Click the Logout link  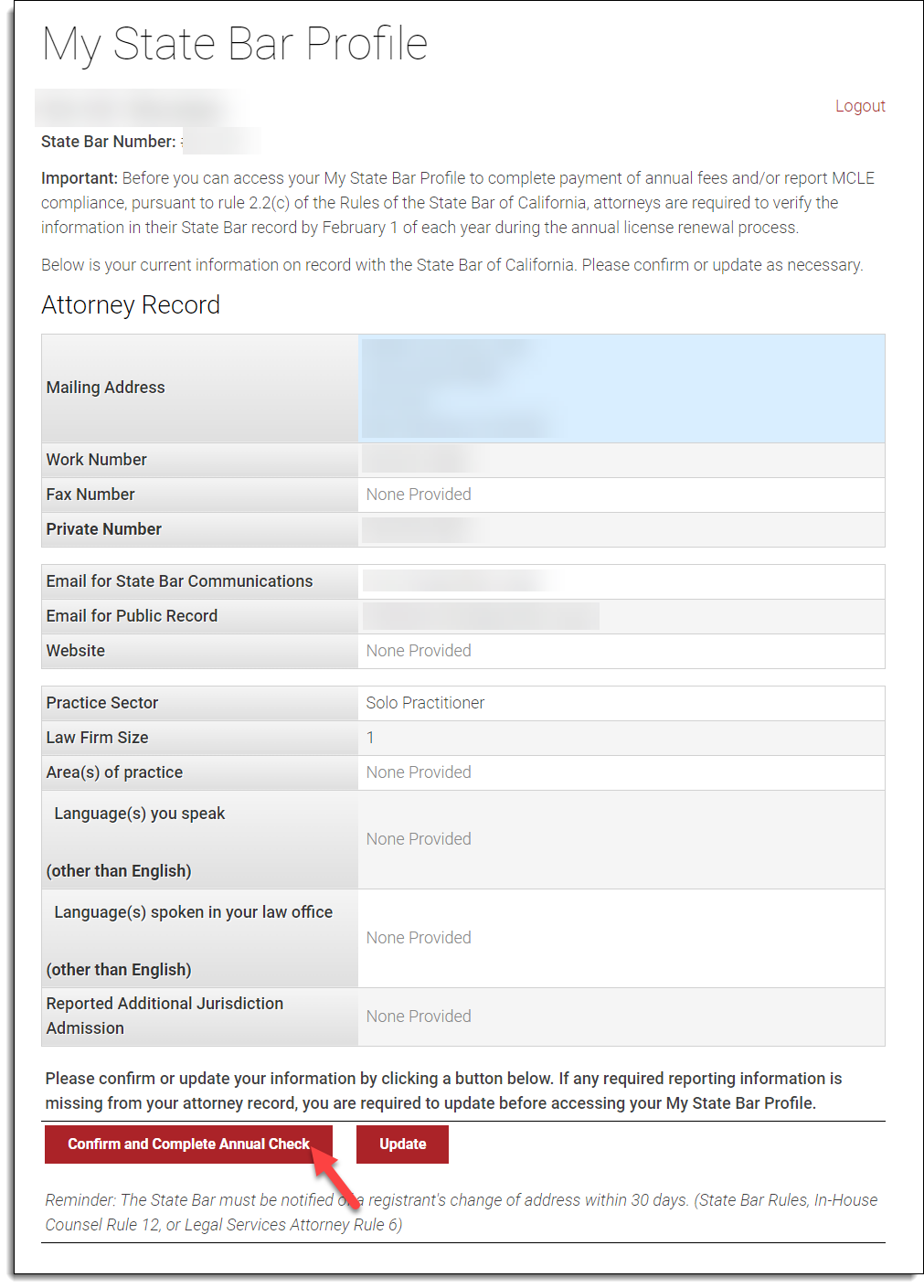click(859, 105)
